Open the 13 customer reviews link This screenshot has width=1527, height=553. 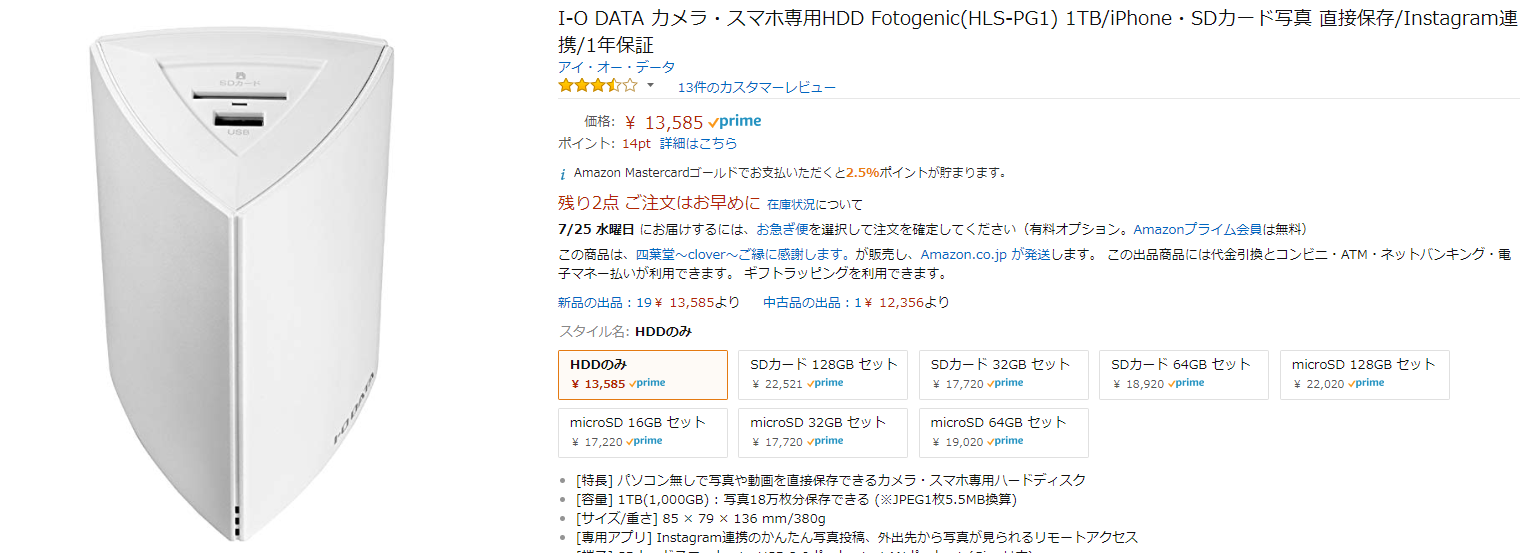756,87
